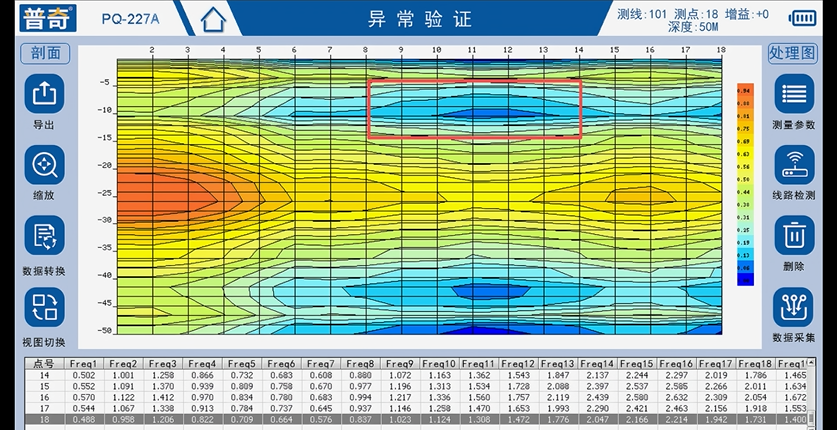The width and height of the screenshot is (837, 430).
Task: Select the Freq1 column header
Action: 84,364
